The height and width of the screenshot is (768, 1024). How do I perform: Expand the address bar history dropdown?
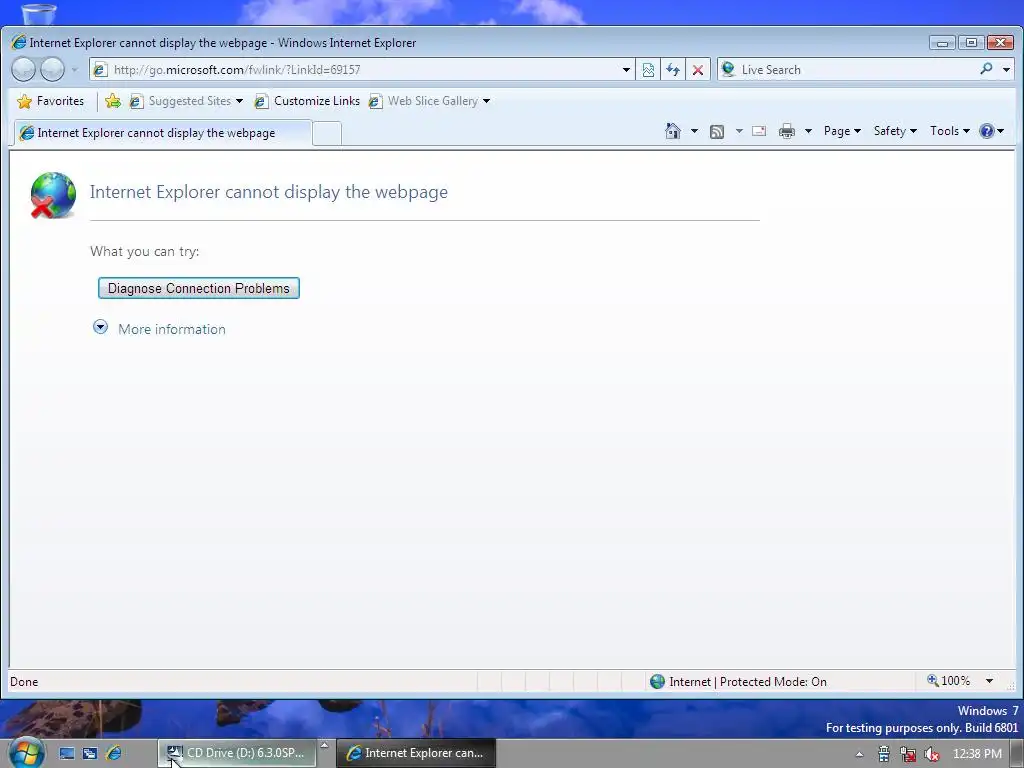pos(626,70)
